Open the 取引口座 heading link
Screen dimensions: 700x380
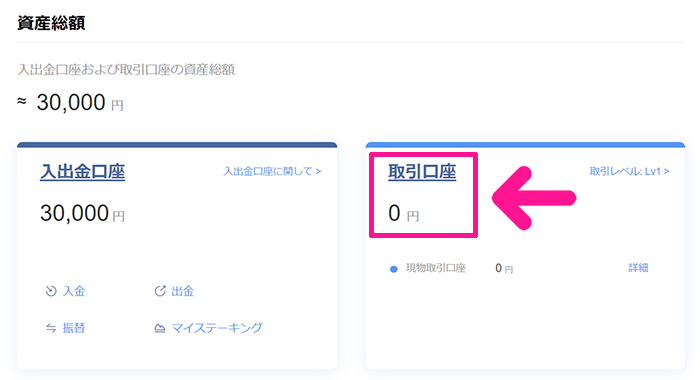pos(422,172)
